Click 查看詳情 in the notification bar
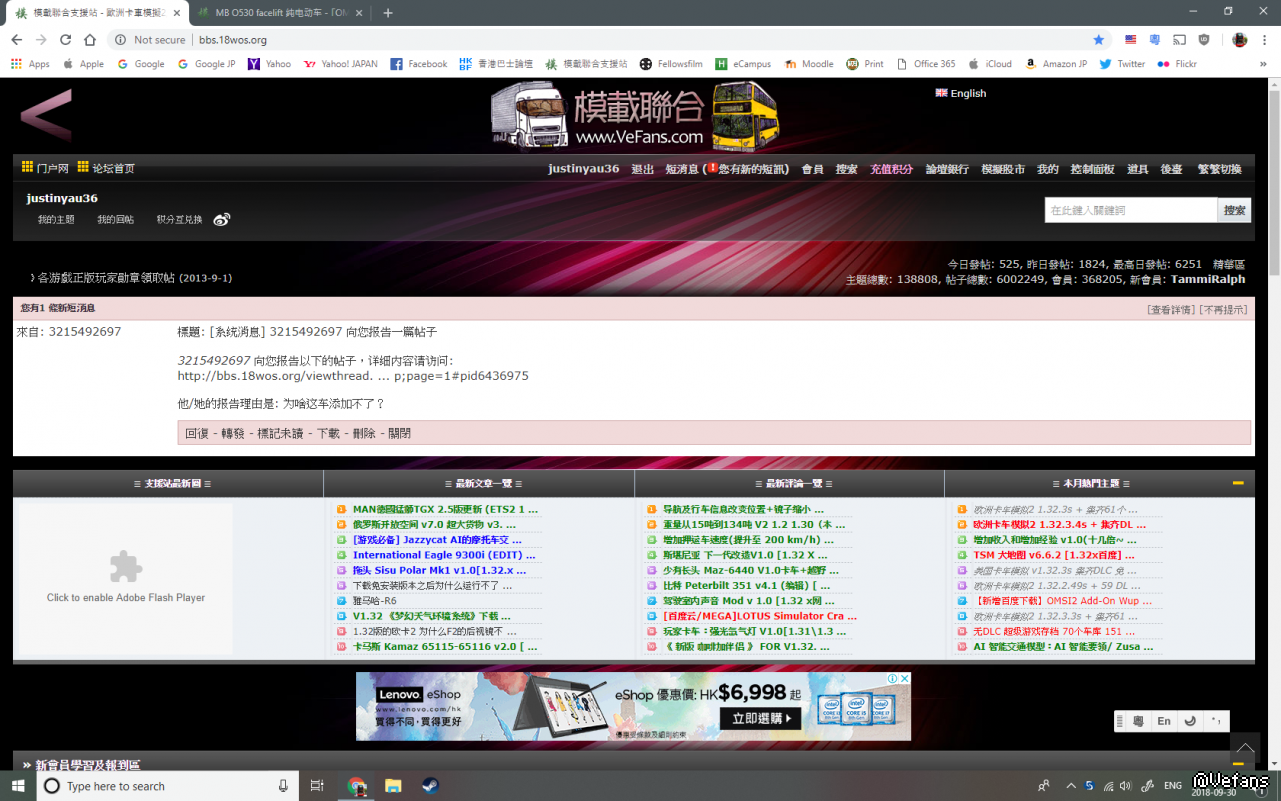1281x801 pixels. [x=1172, y=310]
